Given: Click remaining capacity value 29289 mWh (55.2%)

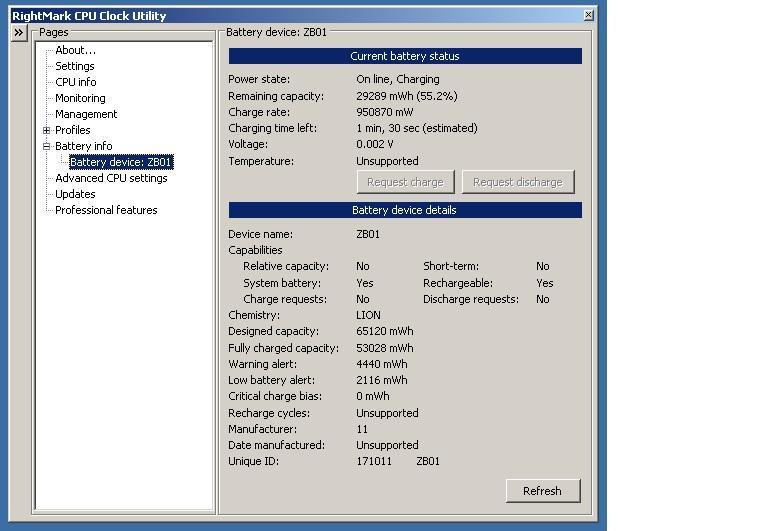Looking at the screenshot, I should pyautogui.click(x=407, y=96).
